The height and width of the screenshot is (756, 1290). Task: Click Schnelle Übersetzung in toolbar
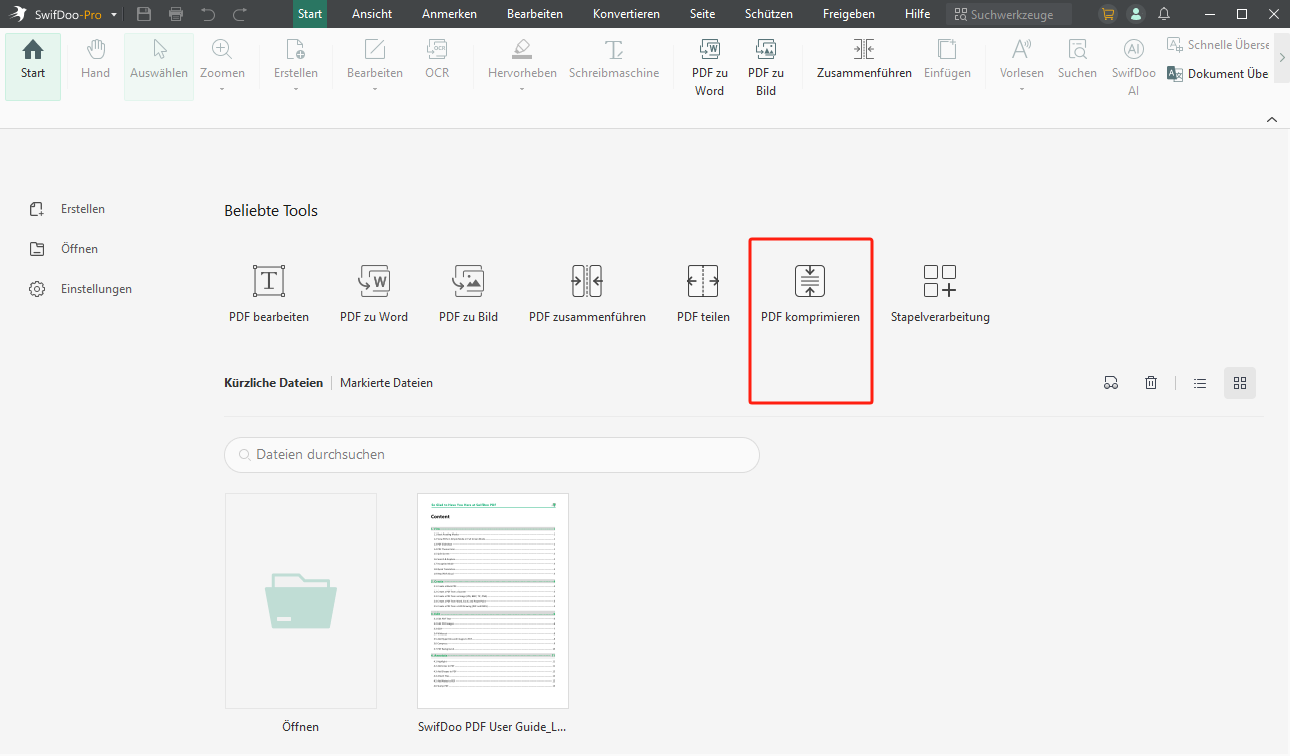1218,45
